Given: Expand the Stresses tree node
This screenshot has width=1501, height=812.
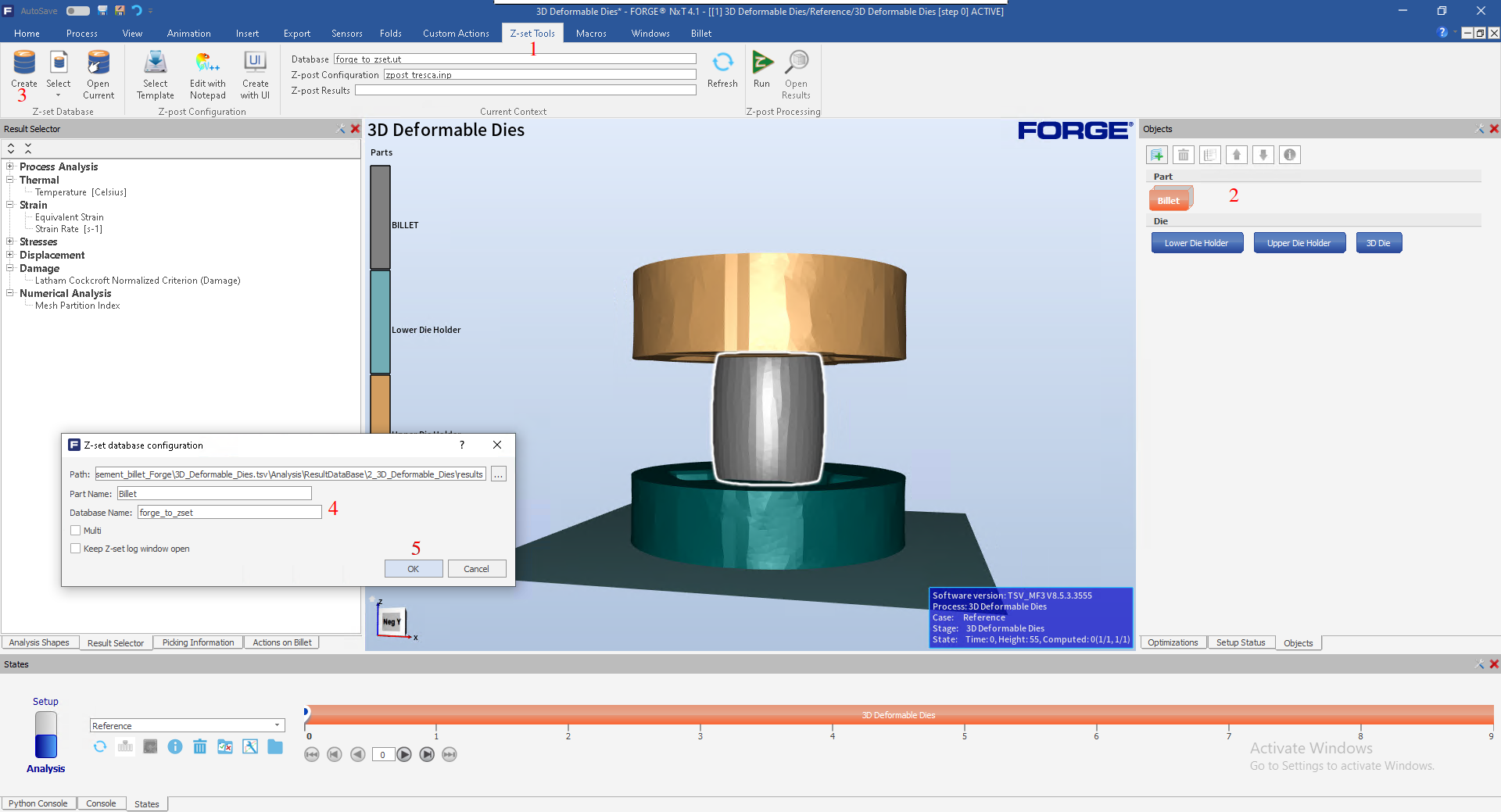Looking at the screenshot, I should tap(10, 241).
